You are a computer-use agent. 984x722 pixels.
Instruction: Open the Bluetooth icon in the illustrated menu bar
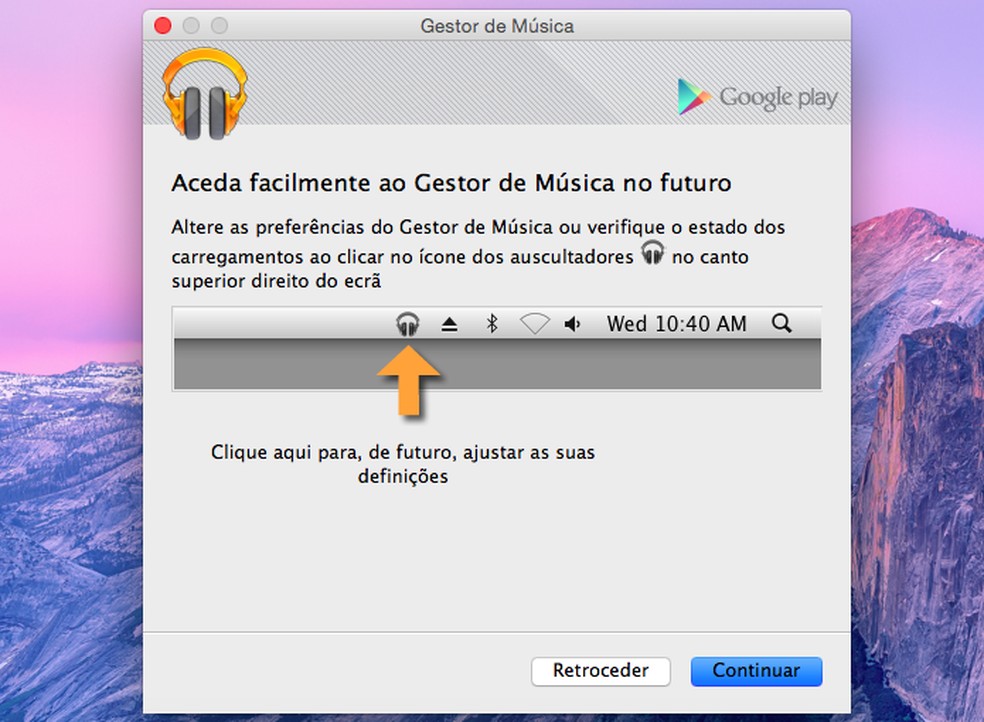pos(492,322)
